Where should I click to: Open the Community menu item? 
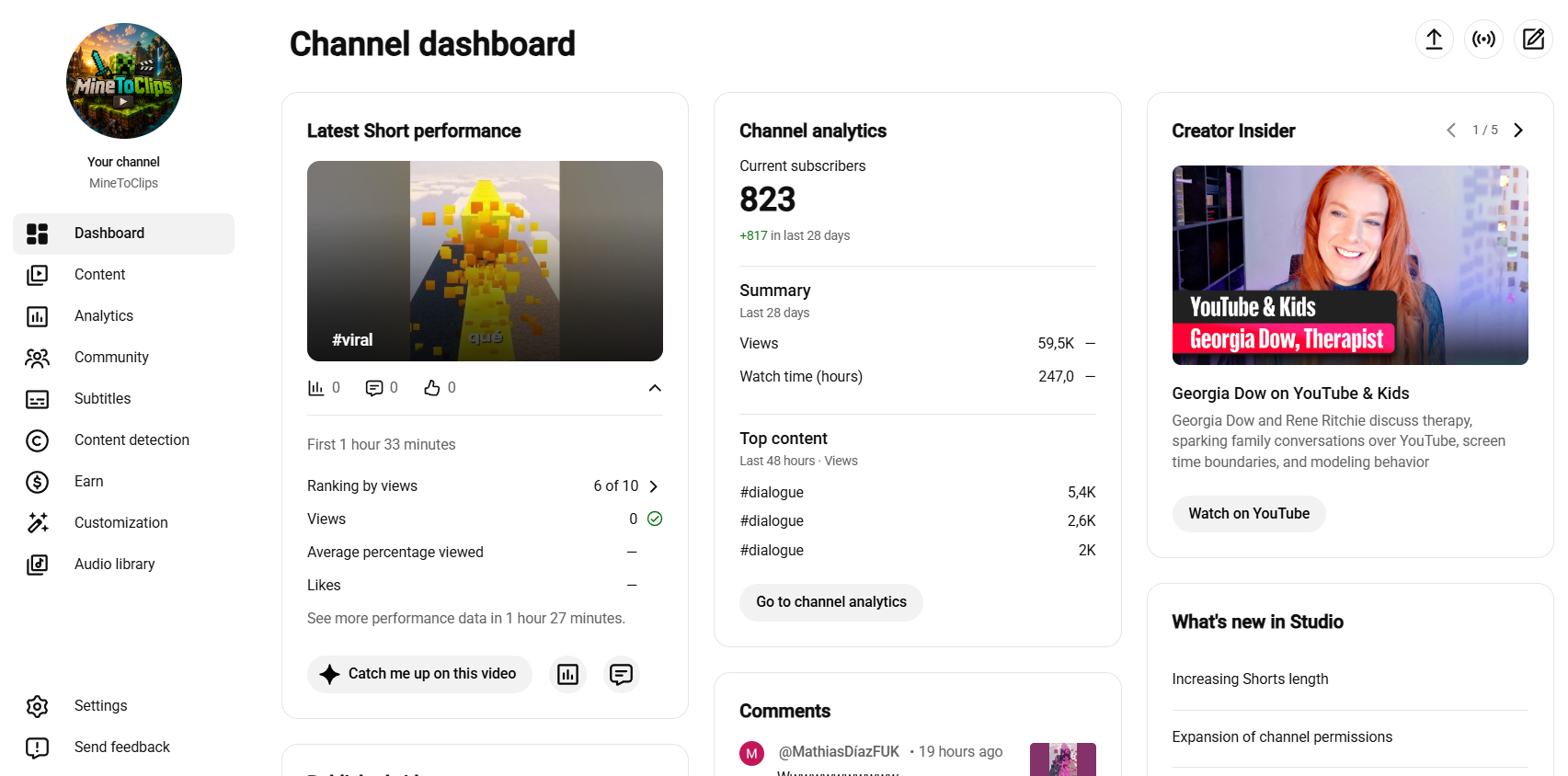pos(124,358)
